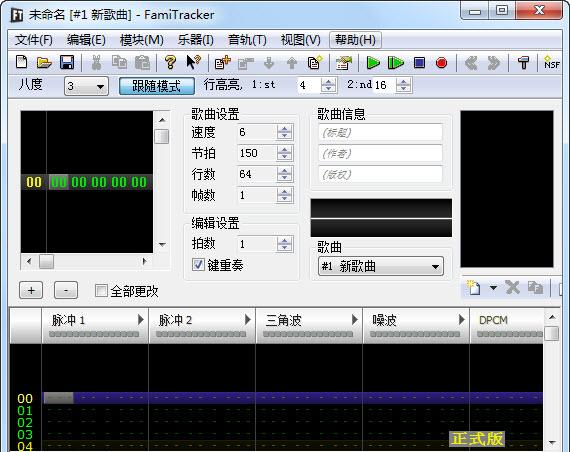
Task: Remove the instrument with the X icon
Action: pyautogui.click(x=513, y=288)
